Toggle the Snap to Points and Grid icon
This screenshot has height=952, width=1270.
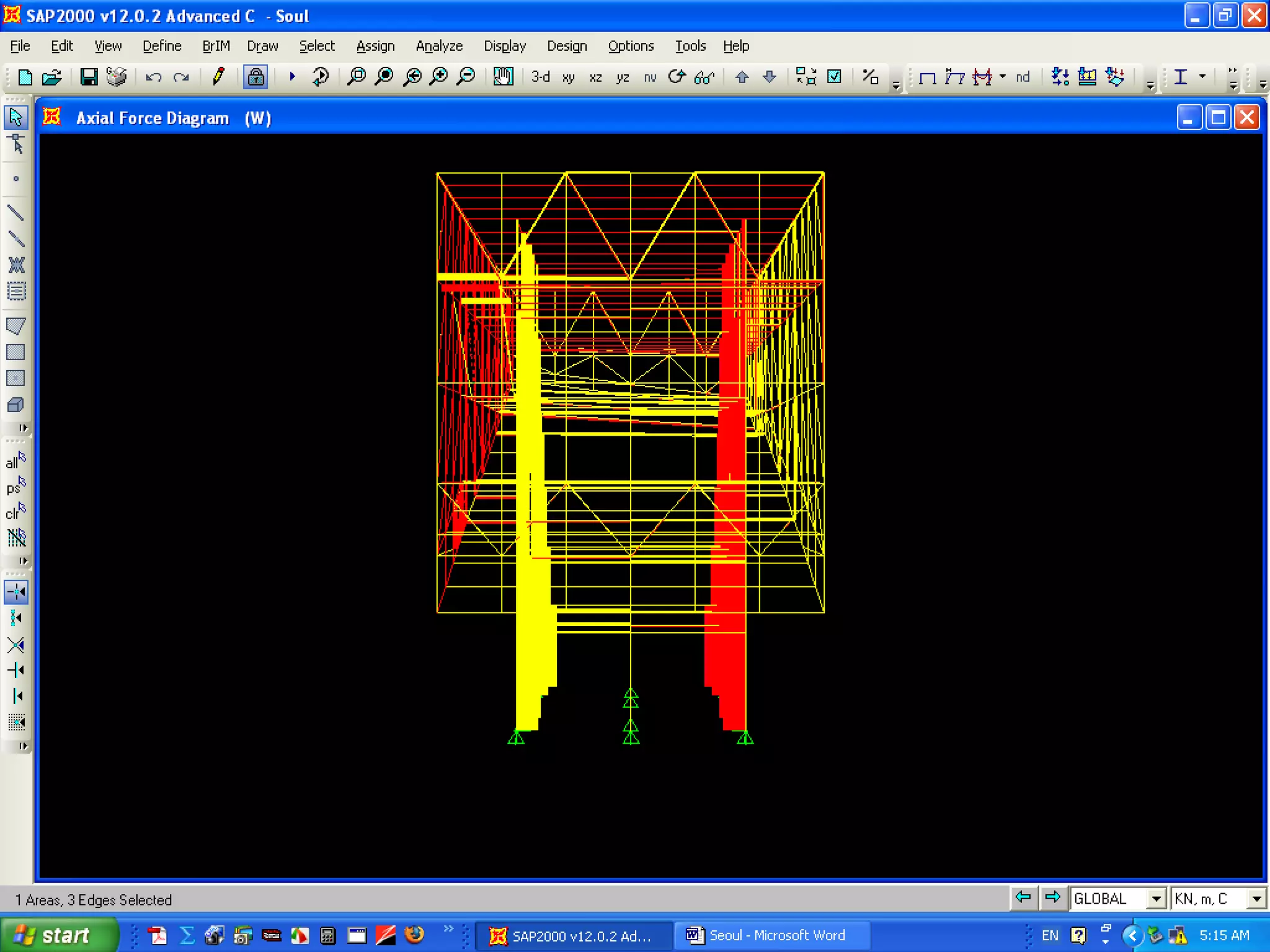[x=16, y=592]
